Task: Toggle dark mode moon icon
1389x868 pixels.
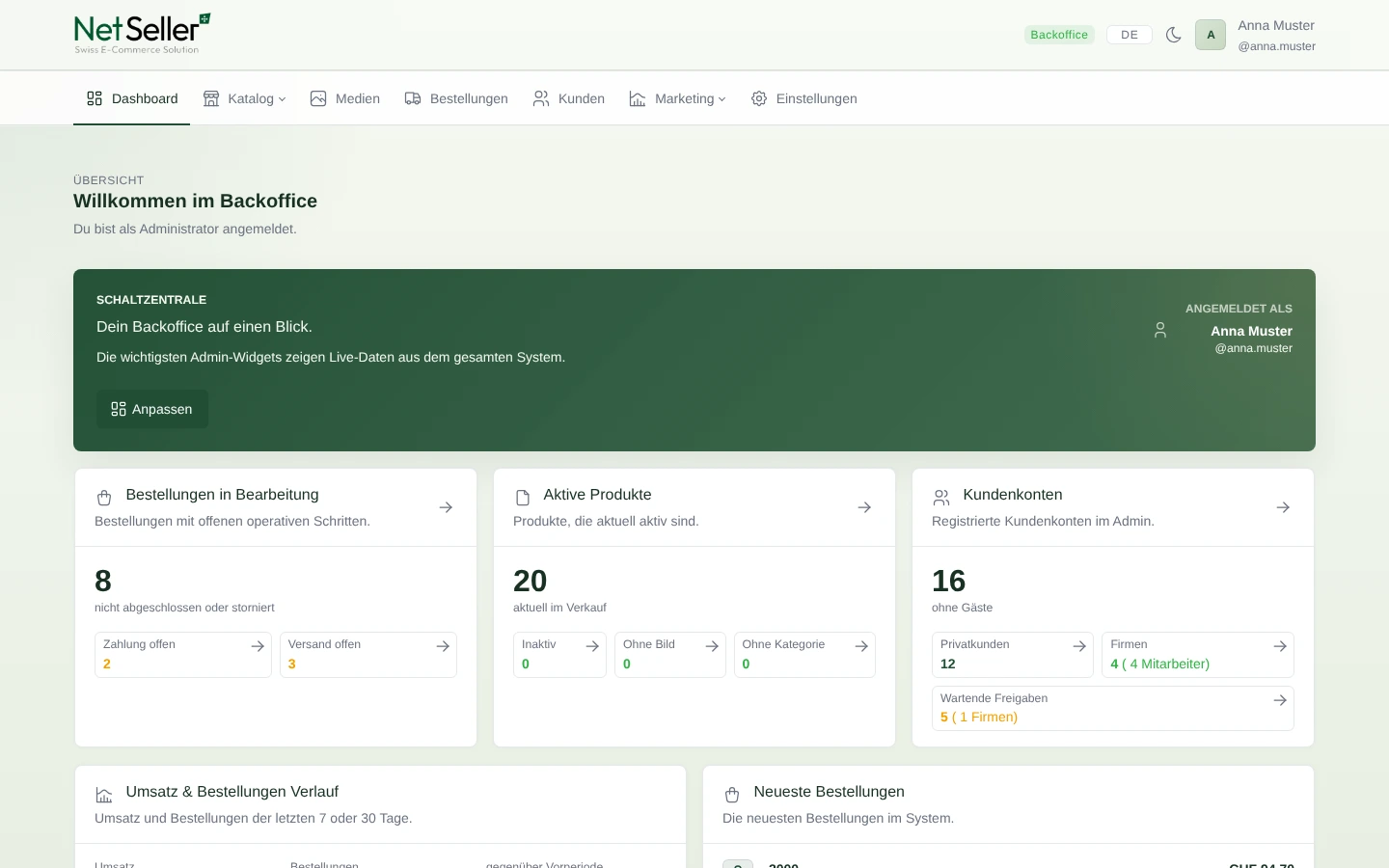Action: coord(1174,35)
